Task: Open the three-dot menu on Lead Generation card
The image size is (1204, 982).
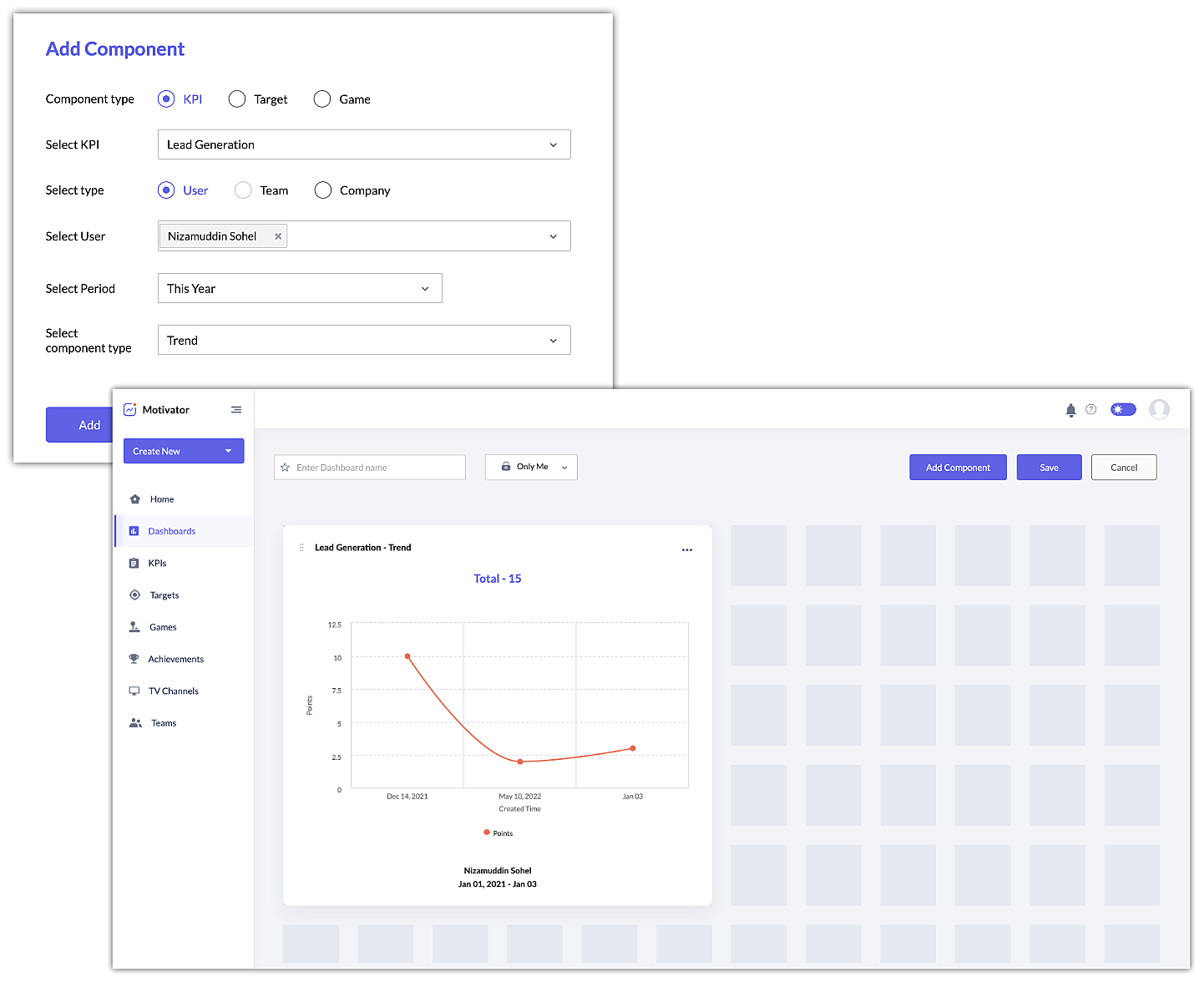Action: point(686,550)
